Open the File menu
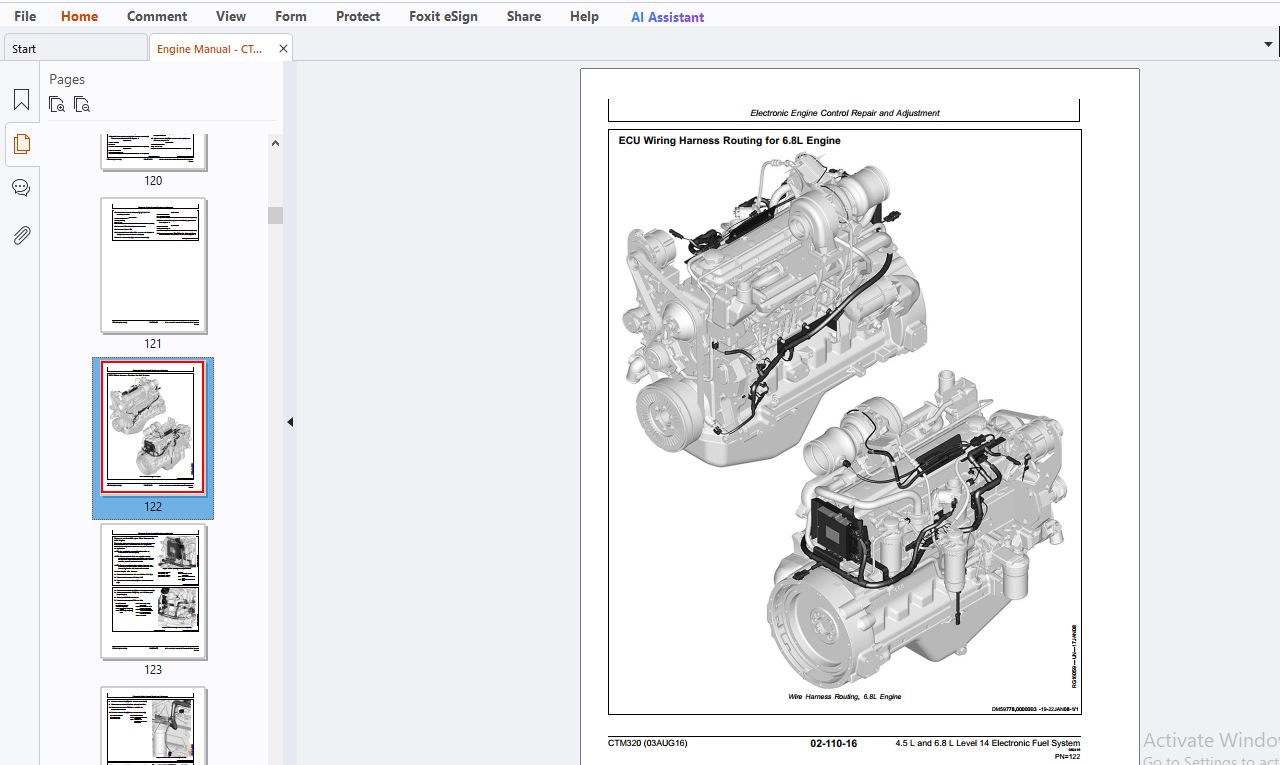This screenshot has width=1280, height=765. click(25, 16)
